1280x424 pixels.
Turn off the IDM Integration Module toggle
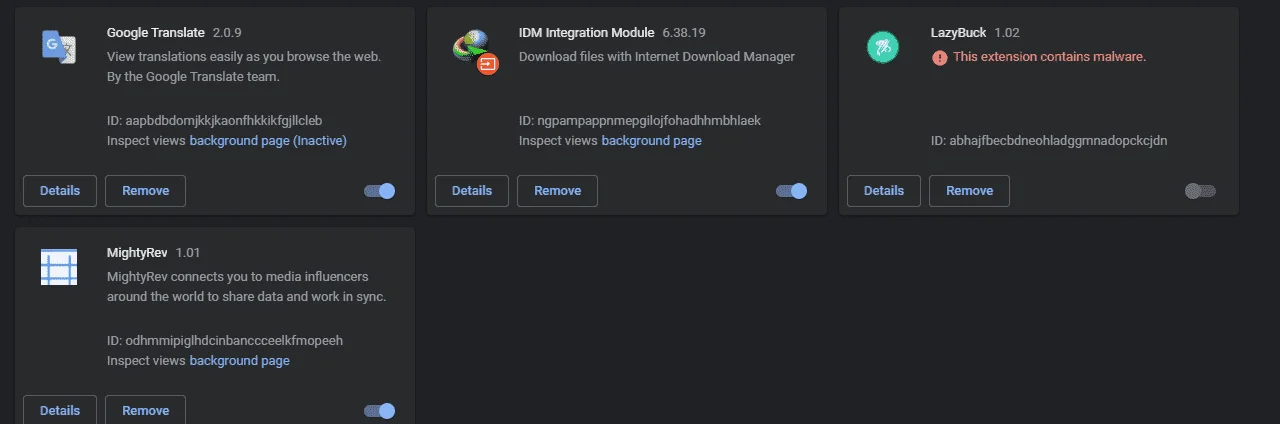pos(792,191)
